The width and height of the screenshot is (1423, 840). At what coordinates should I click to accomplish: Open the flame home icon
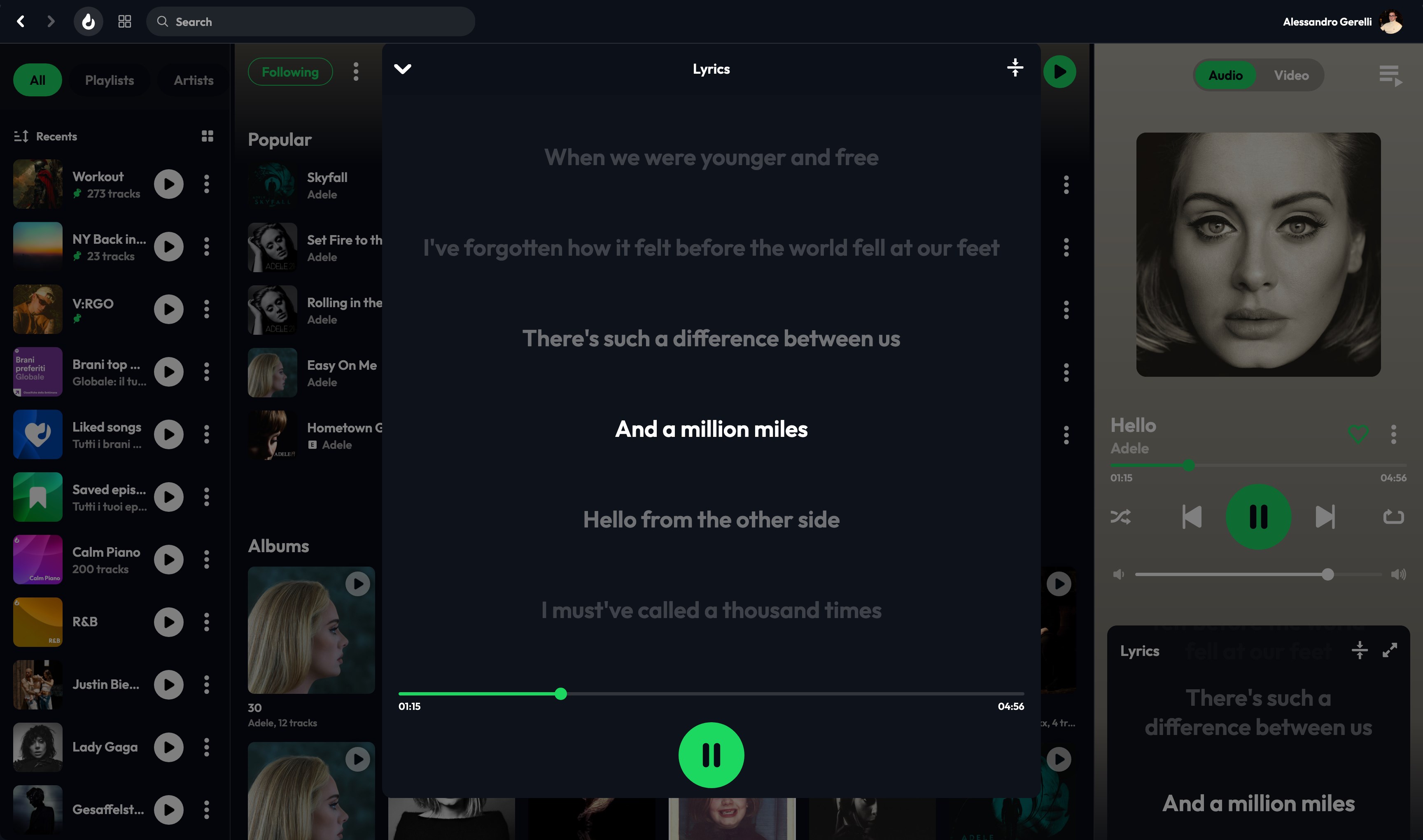point(88,21)
